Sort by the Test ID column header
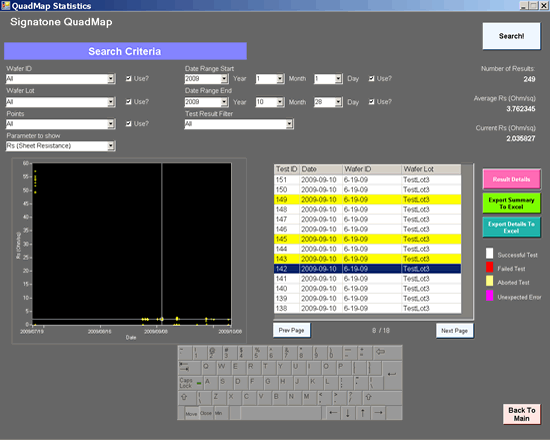The height and width of the screenshot is (440, 550). (x=287, y=169)
